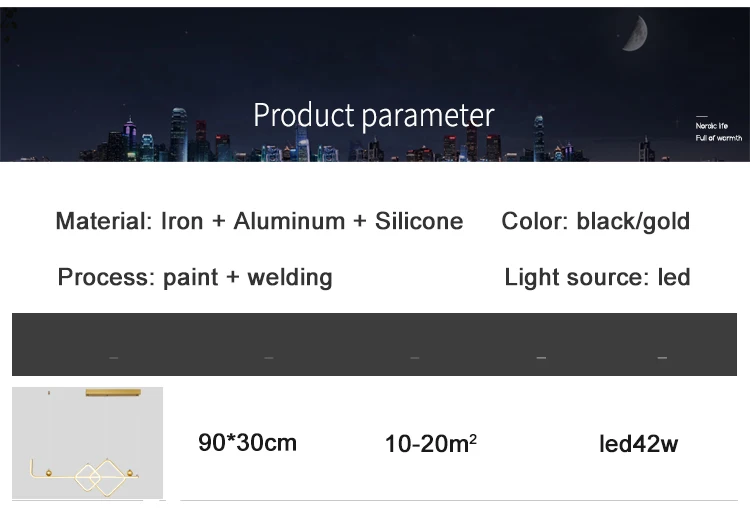The image size is (750, 512).
Task: Click the crescent moon in the banner
Action: (636, 33)
